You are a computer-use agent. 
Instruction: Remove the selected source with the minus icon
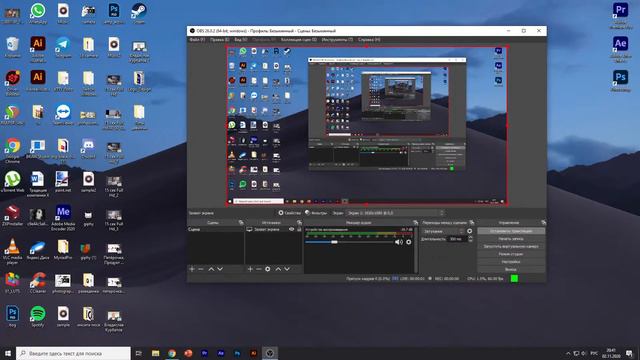click(259, 269)
